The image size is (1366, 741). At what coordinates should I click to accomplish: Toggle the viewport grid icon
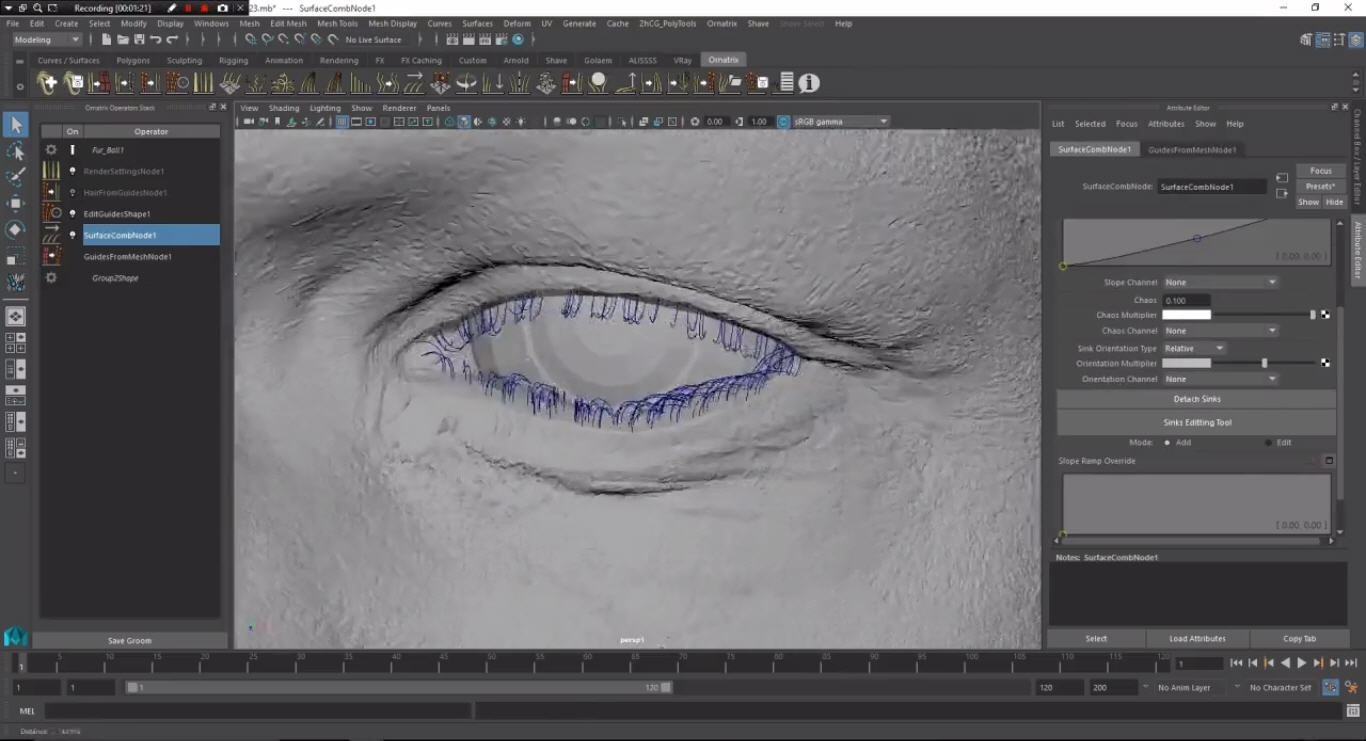point(342,122)
